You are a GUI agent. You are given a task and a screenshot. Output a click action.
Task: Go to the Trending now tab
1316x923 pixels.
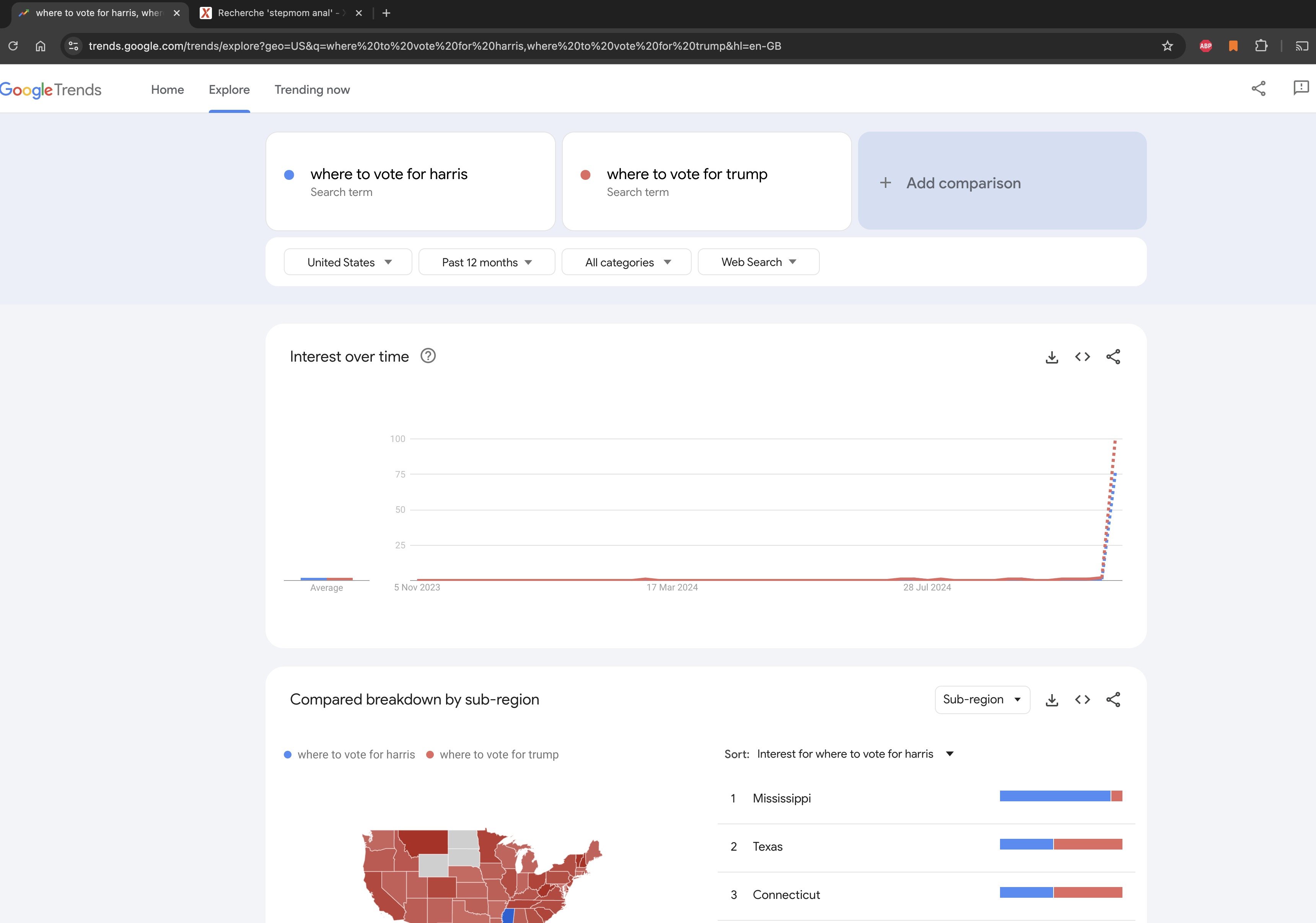point(312,90)
